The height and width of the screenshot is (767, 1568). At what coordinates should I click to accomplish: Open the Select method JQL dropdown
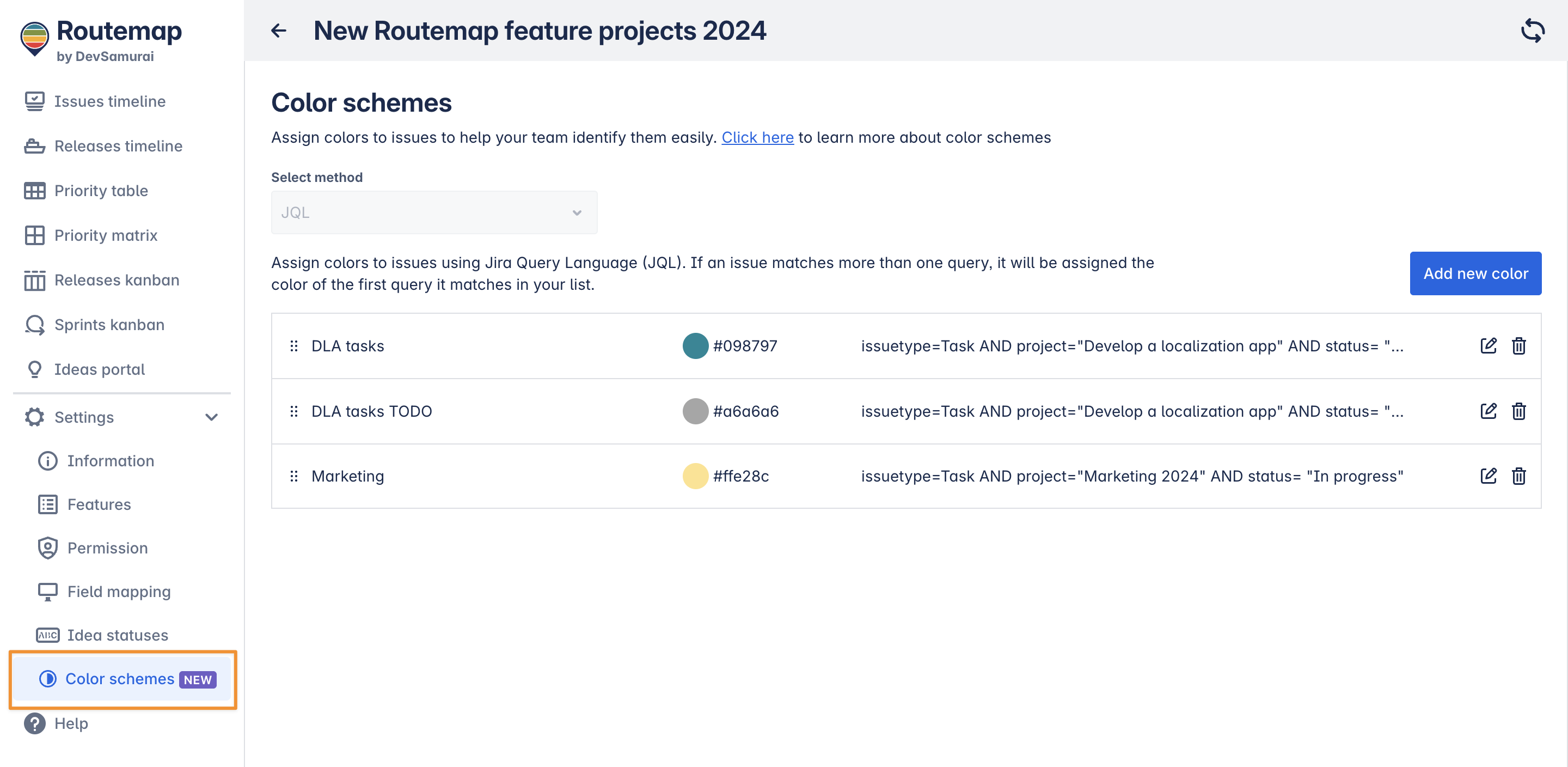click(x=433, y=212)
